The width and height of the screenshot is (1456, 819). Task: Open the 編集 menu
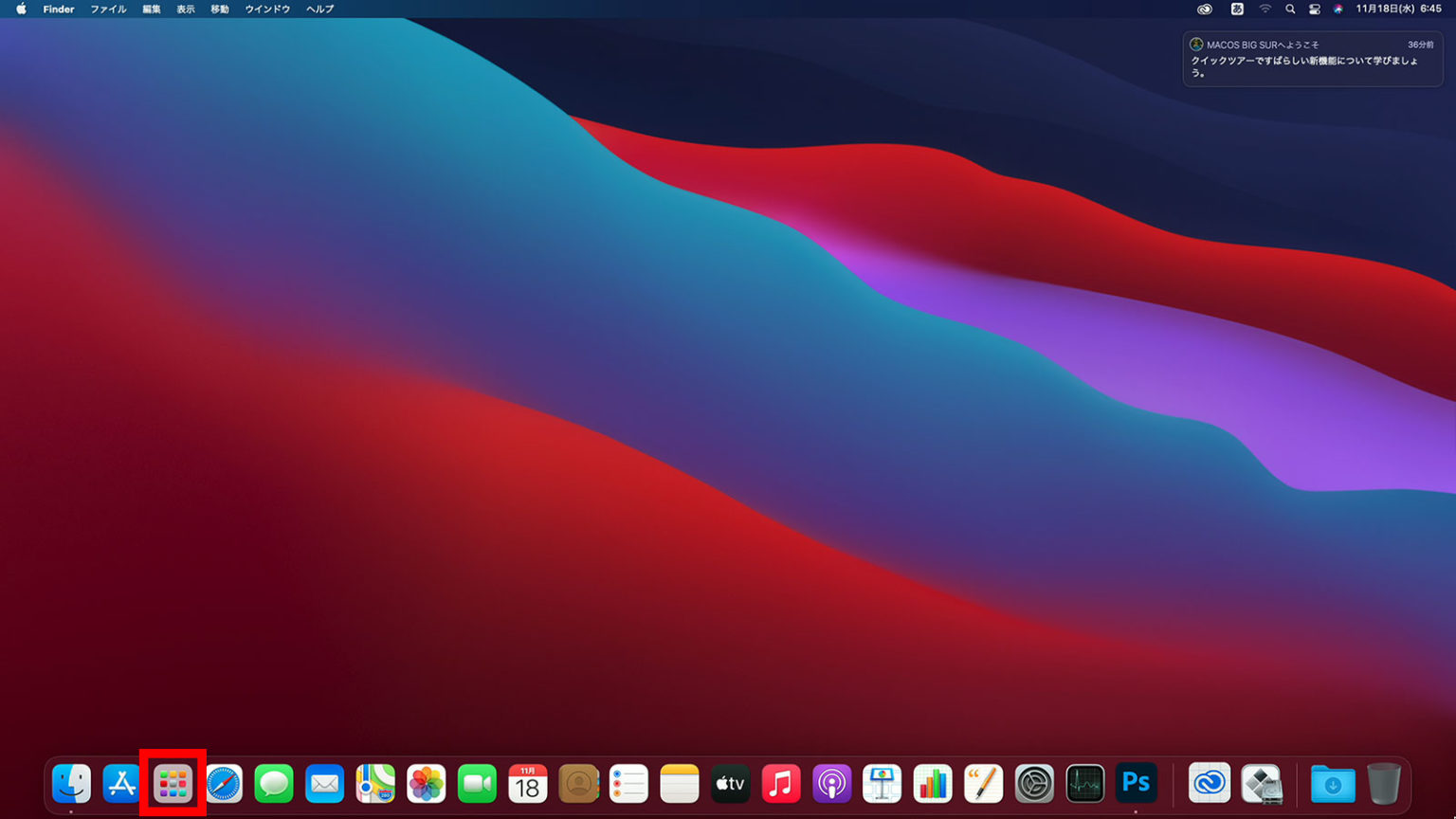point(152,9)
